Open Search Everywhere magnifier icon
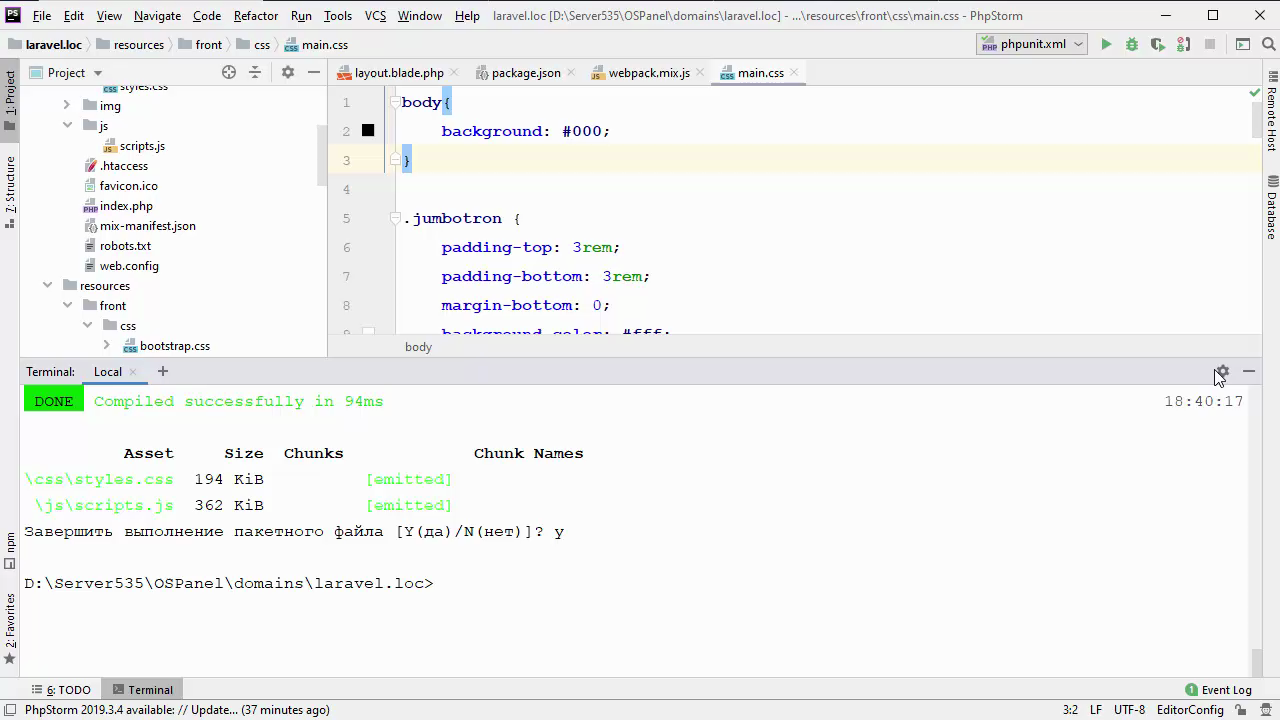1280x720 pixels. [x=1268, y=44]
